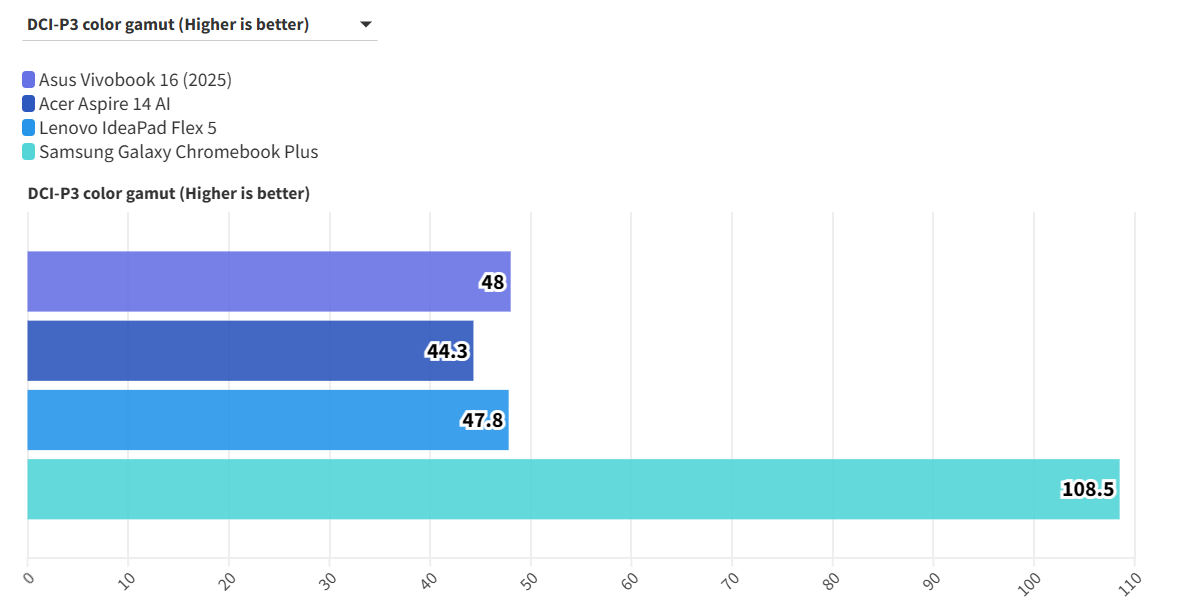Toggle the Samsung Galaxy Chromebook Plus legend label
1177x608 pixels.
point(178,152)
